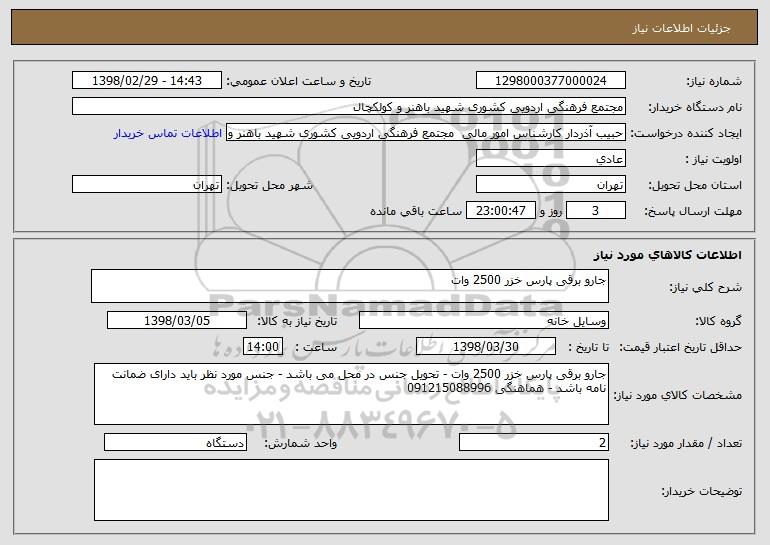Image resolution: width=770 pixels, height=545 pixels.
Task: Click the remaining time field 23:00:47
Action: point(500,211)
